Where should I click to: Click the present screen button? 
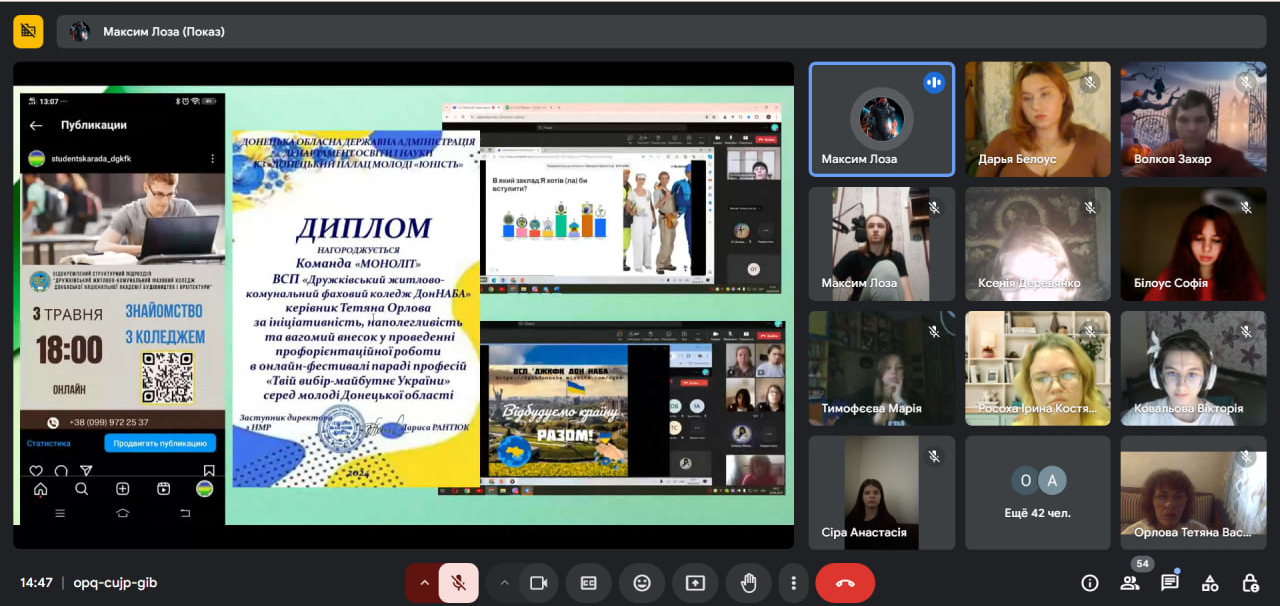(695, 583)
